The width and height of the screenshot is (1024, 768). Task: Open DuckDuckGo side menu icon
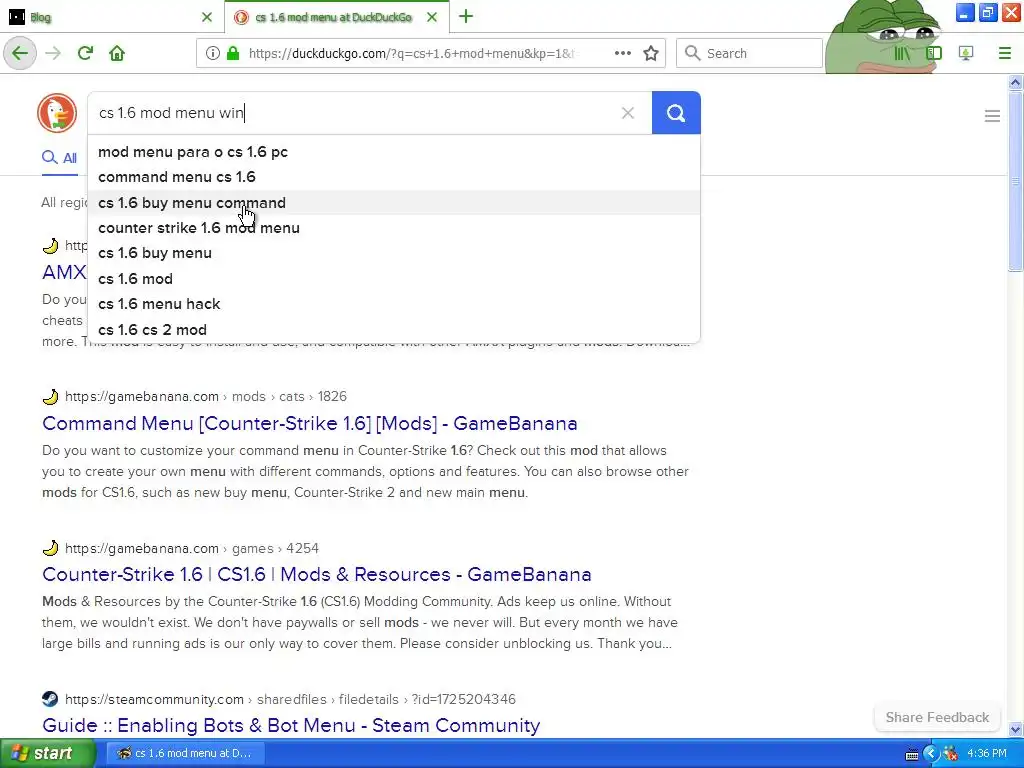pos(992,116)
